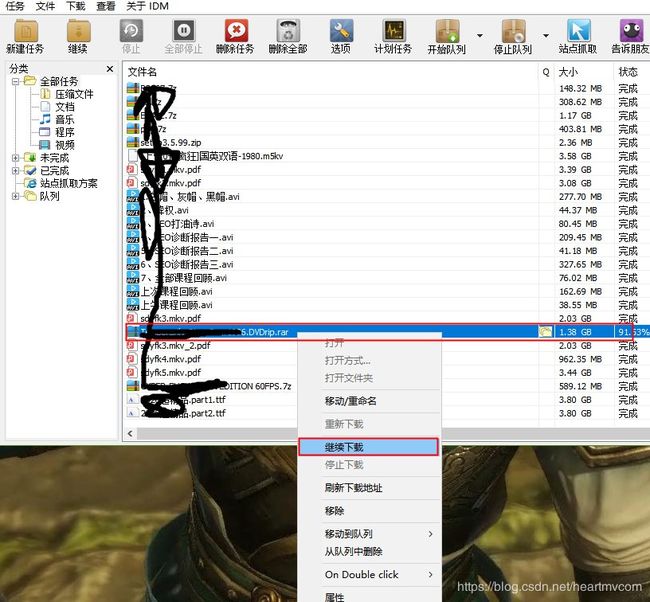Choose 属性 in context menu
Viewport: 650px width, 602px height.
pyautogui.click(x=368, y=597)
